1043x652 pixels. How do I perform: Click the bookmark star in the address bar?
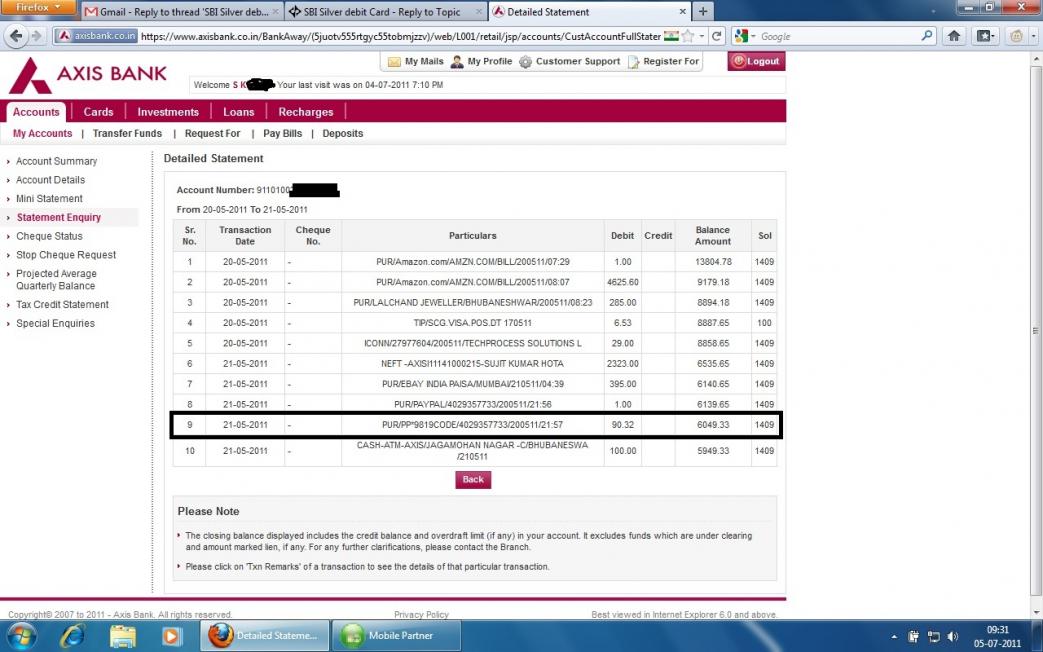coord(688,36)
